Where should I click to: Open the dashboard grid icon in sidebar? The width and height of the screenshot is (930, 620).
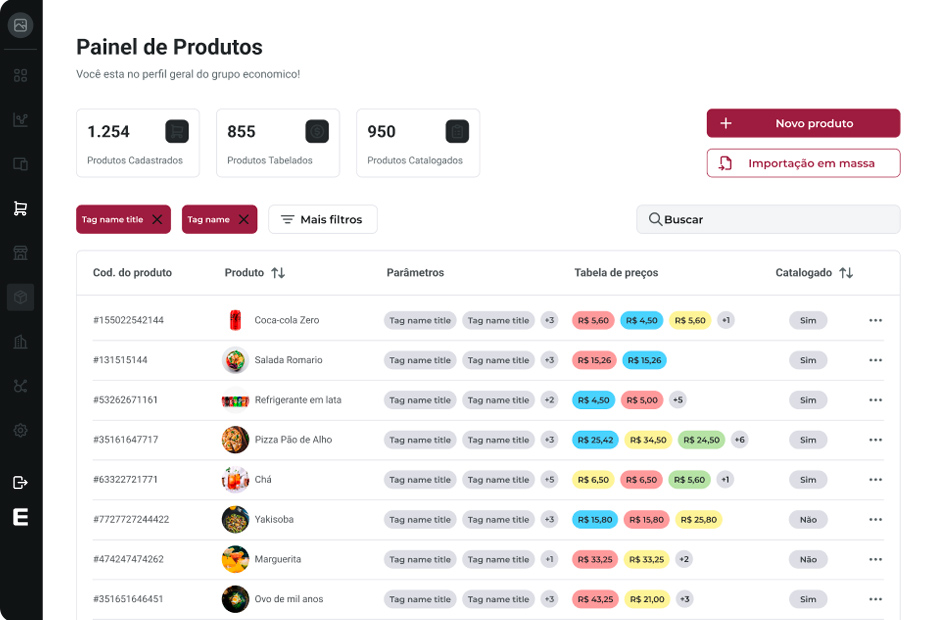coord(20,75)
